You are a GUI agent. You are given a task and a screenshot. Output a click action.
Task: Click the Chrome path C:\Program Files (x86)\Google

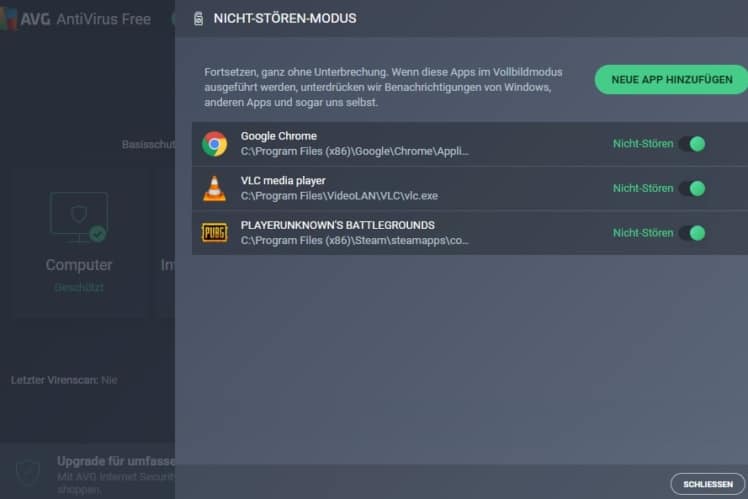coord(354,151)
